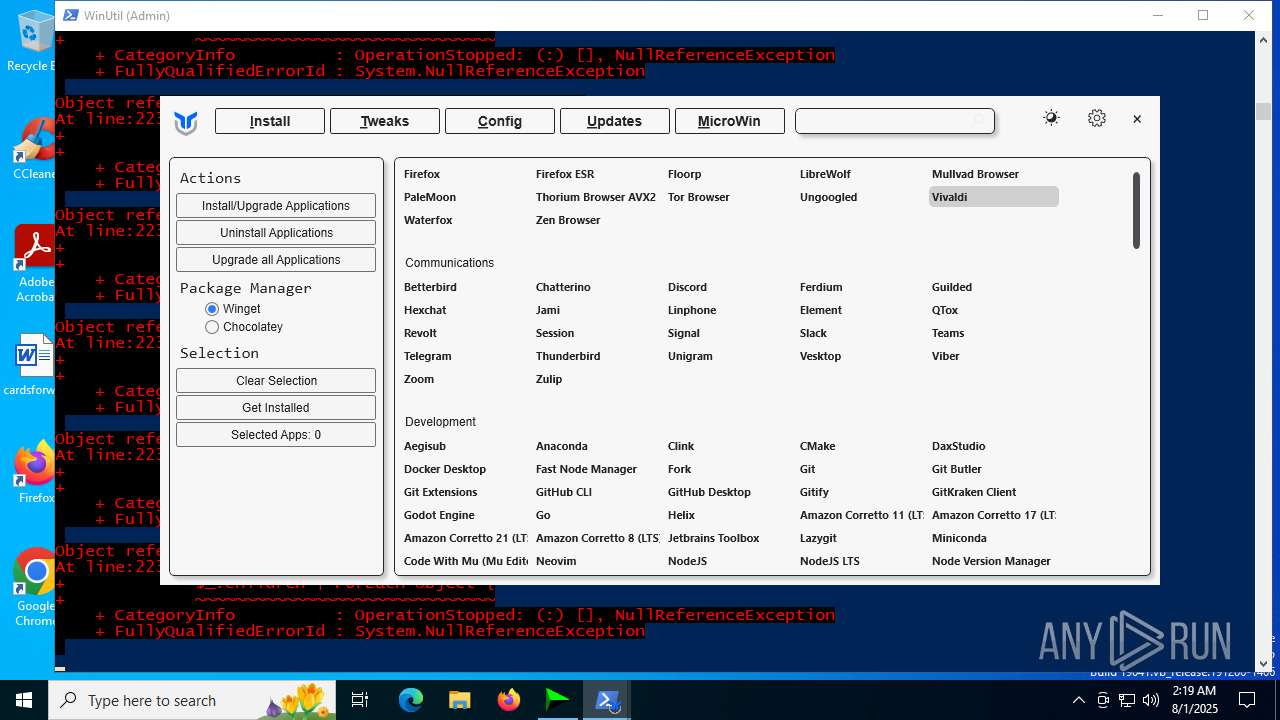Viewport: 1280px width, 720px height.
Task: Click the search magnifier icon in search box
Action: coord(979,121)
